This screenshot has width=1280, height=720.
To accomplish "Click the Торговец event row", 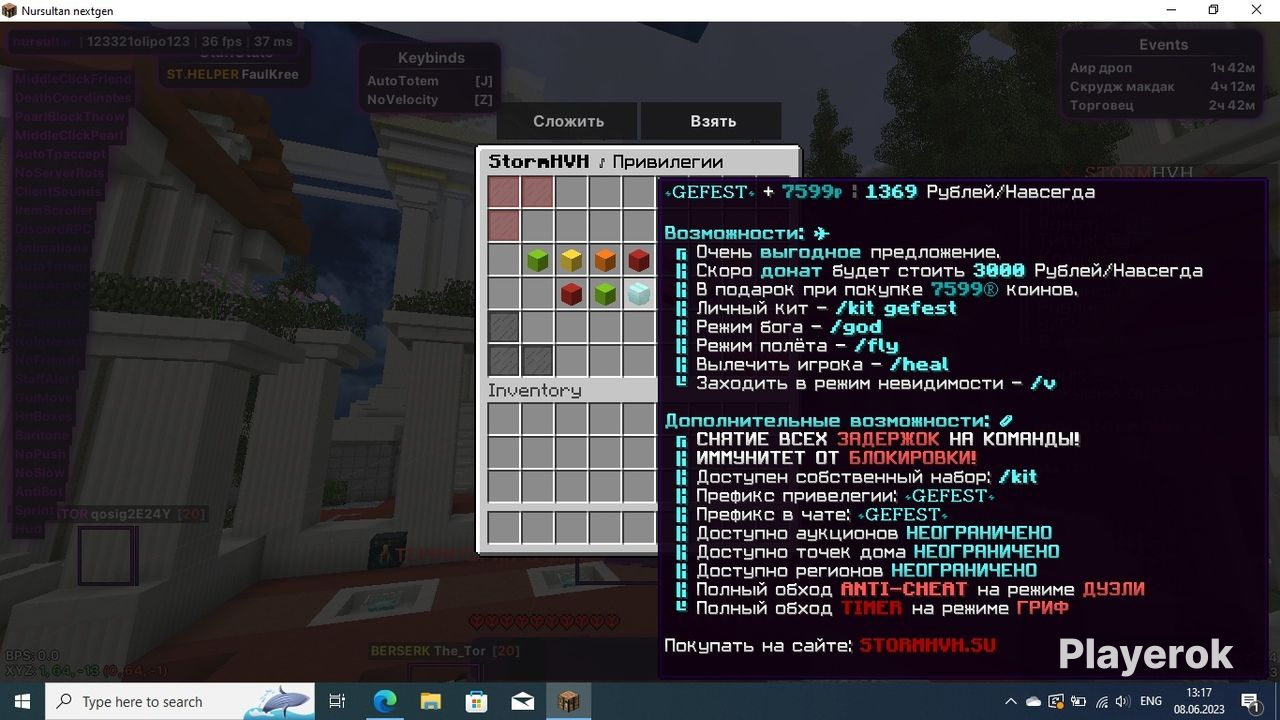I will pos(1162,105).
